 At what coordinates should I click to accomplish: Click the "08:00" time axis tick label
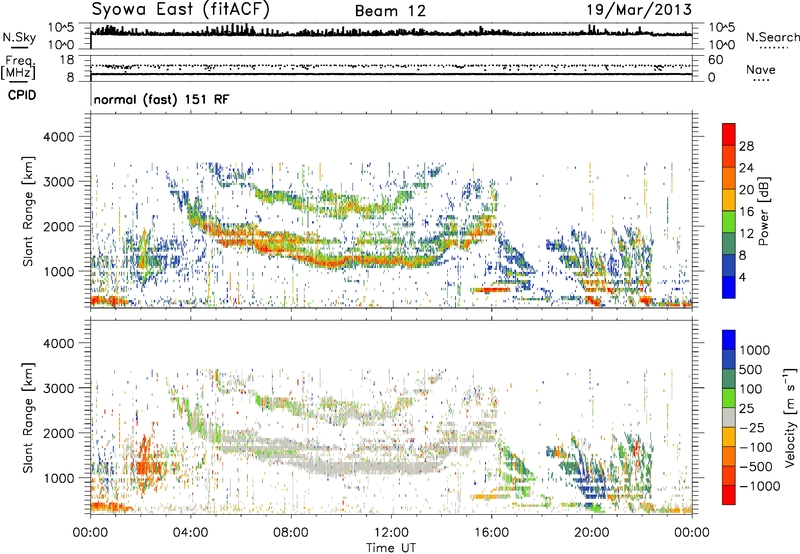291,533
